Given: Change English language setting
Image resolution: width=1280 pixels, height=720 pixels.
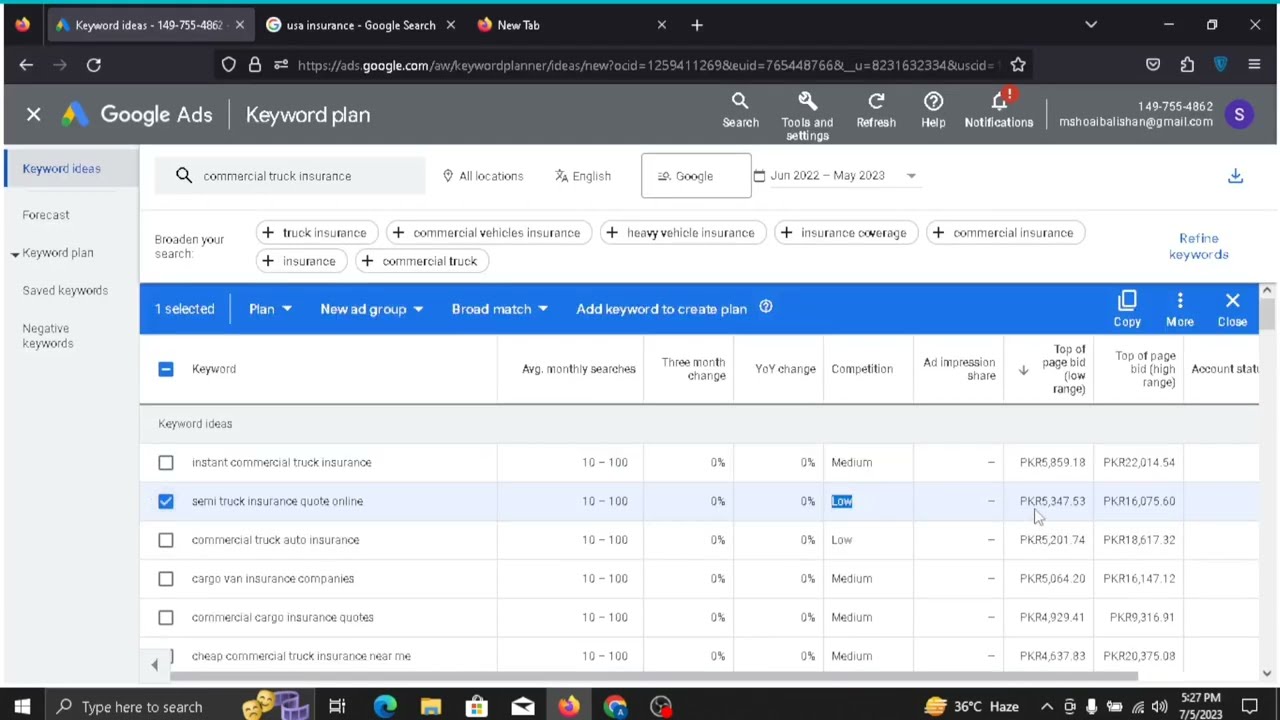Looking at the screenshot, I should [583, 176].
